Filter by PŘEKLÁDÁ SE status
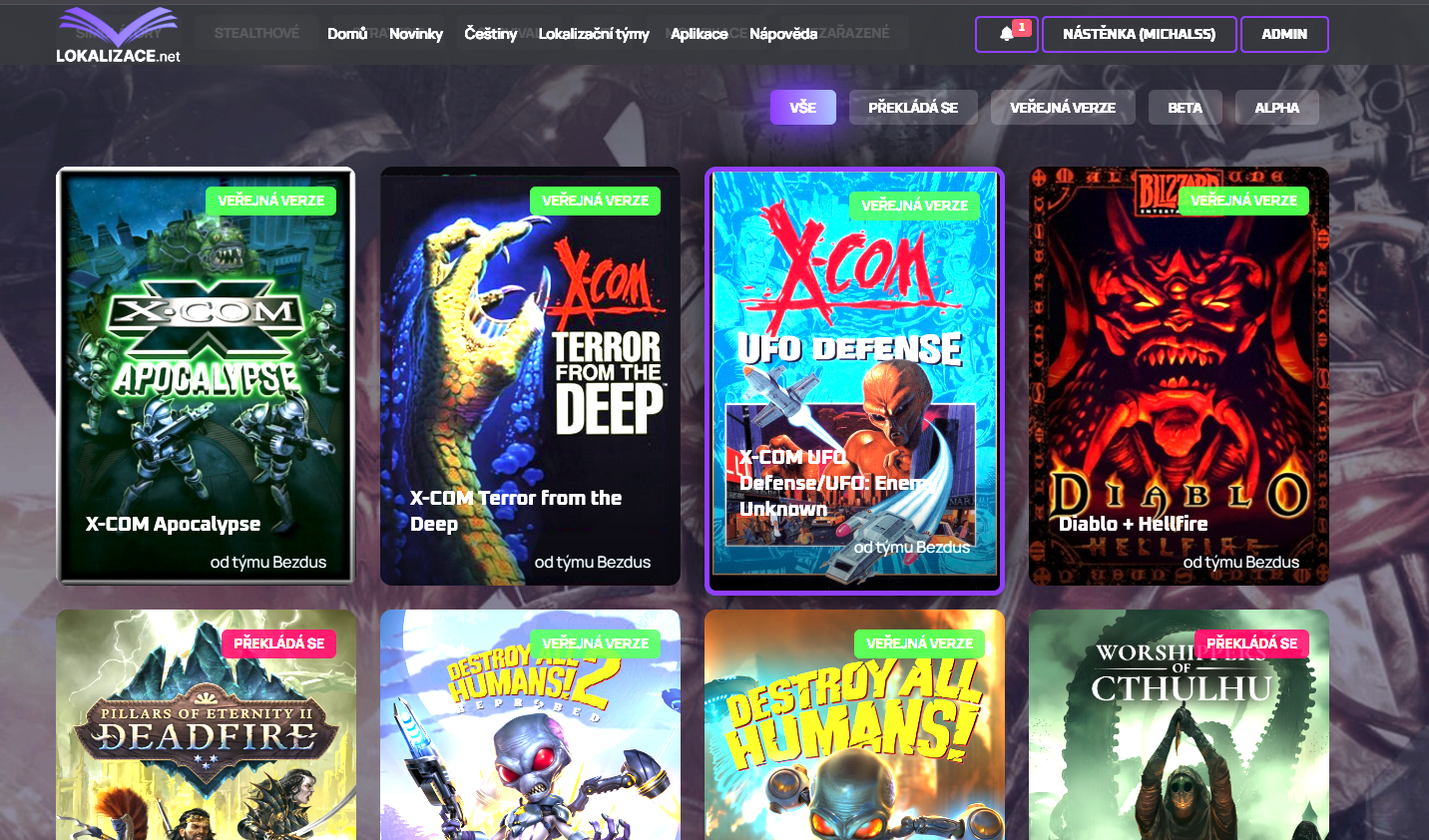Screen dimensions: 1429x840 (x=912, y=108)
